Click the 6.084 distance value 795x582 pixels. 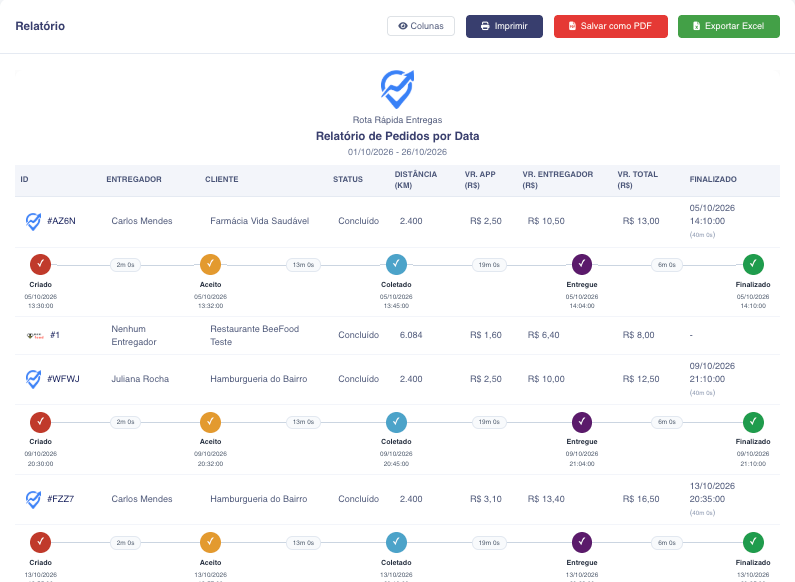(x=411, y=335)
